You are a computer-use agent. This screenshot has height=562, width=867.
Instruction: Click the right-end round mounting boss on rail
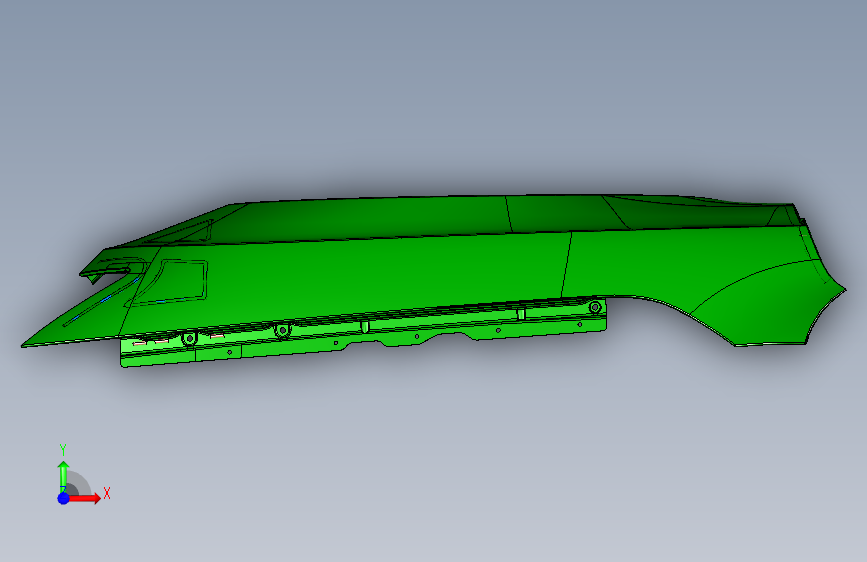[x=594, y=307]
